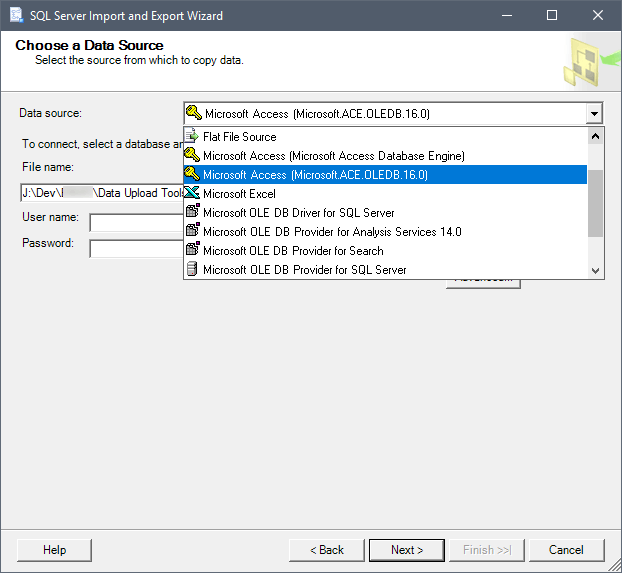Choose Flat File Source from the list
The height and width of the screenshot is (573, 622).
click(385, 137)
